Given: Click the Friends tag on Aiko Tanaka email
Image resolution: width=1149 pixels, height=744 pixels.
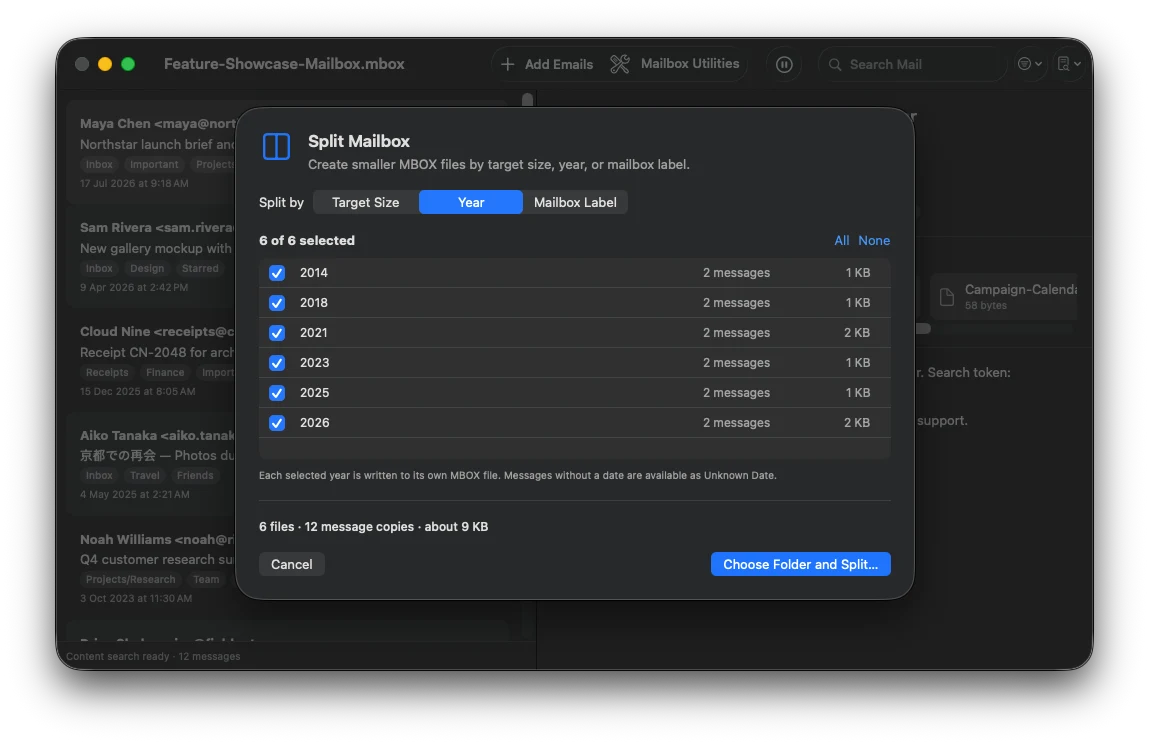Looking at the screenshot, I should click(195, 476).
